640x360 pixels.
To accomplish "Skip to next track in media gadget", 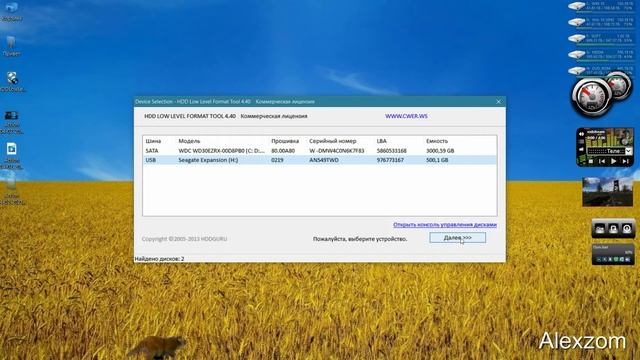I will coord(625,161).
